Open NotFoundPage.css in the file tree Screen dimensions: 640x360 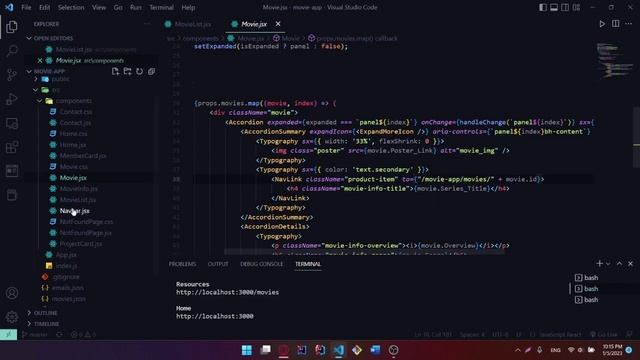click(86, 222)
